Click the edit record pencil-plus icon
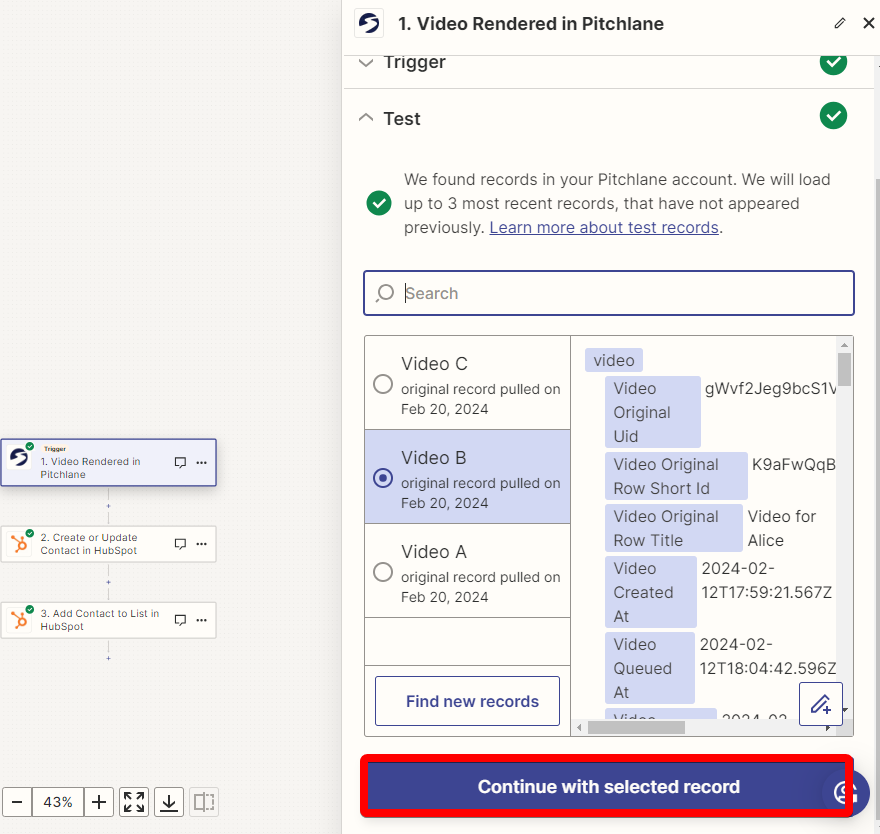 tap(821, 704)
